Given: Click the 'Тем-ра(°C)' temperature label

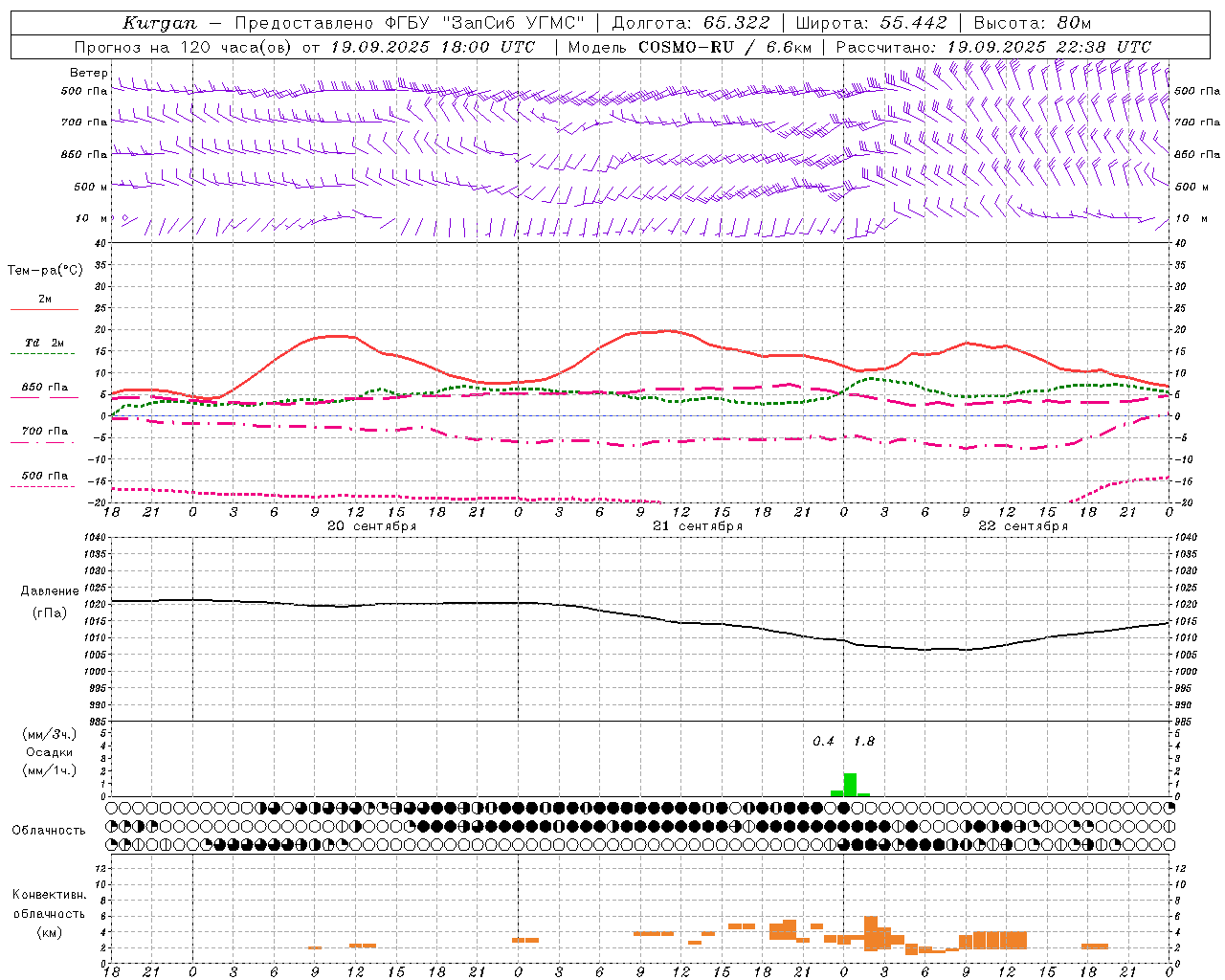Looking at the screenshot, I should [x=45, y=271].
